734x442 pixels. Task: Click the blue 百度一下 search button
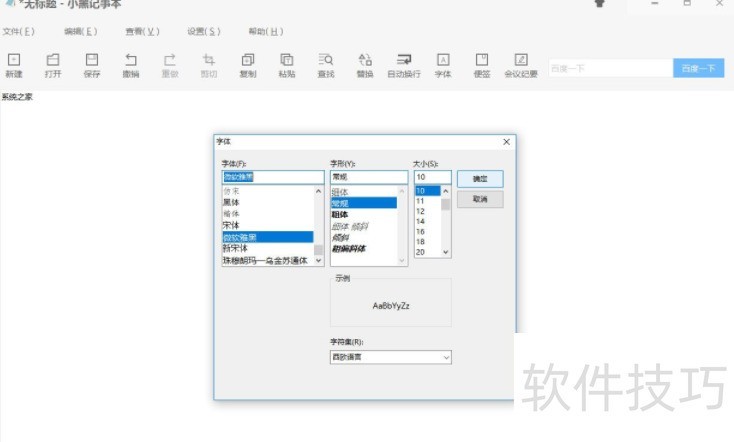coord(698,68)
